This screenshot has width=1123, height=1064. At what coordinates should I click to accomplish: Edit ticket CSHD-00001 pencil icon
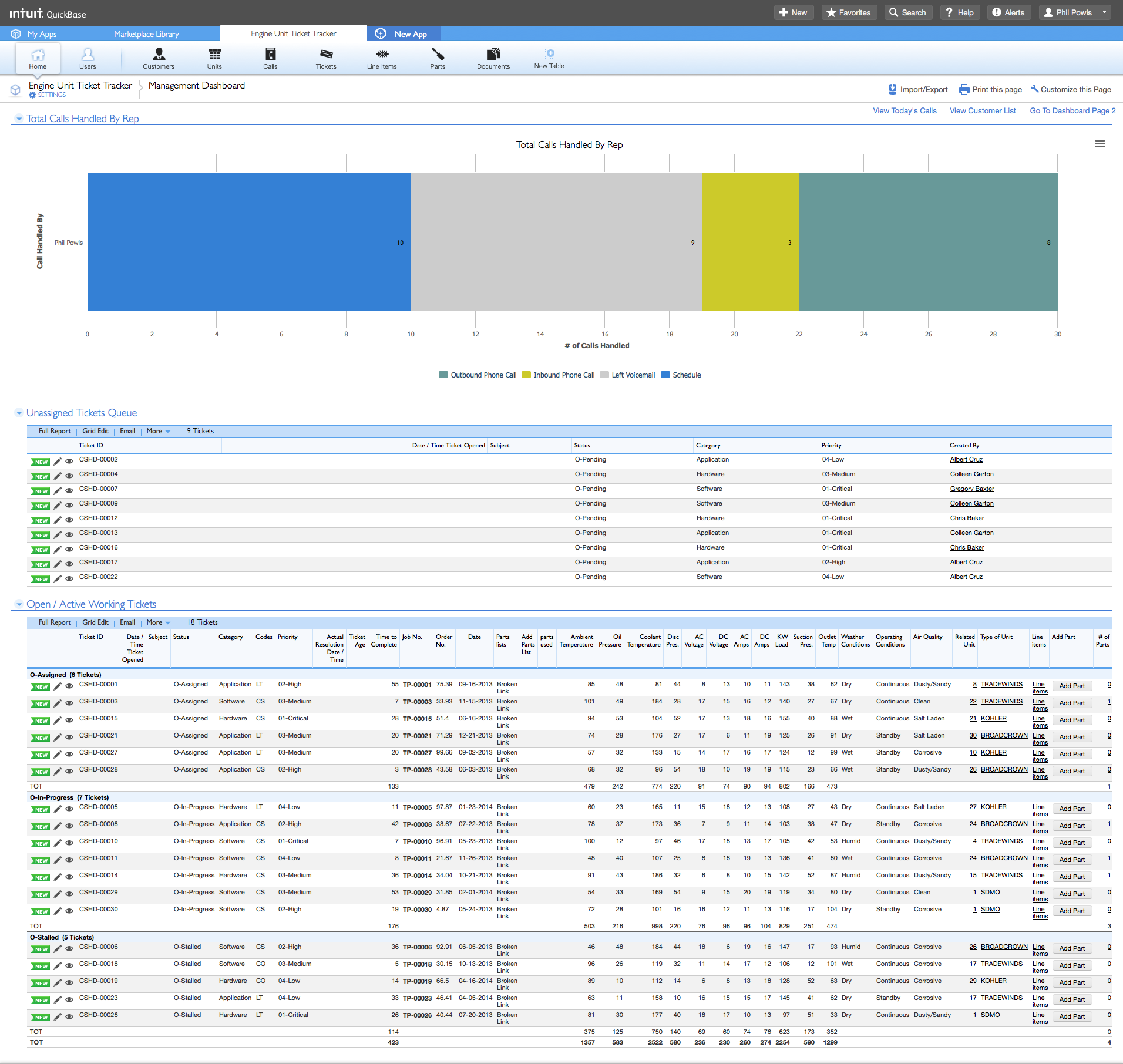(58, 686)
